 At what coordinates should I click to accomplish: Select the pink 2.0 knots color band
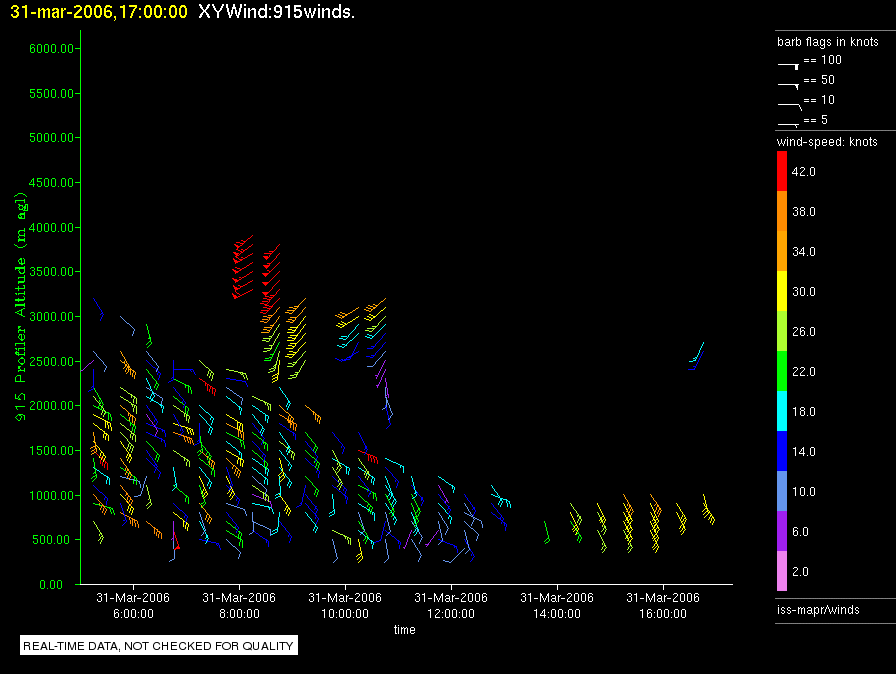point(782,571)
